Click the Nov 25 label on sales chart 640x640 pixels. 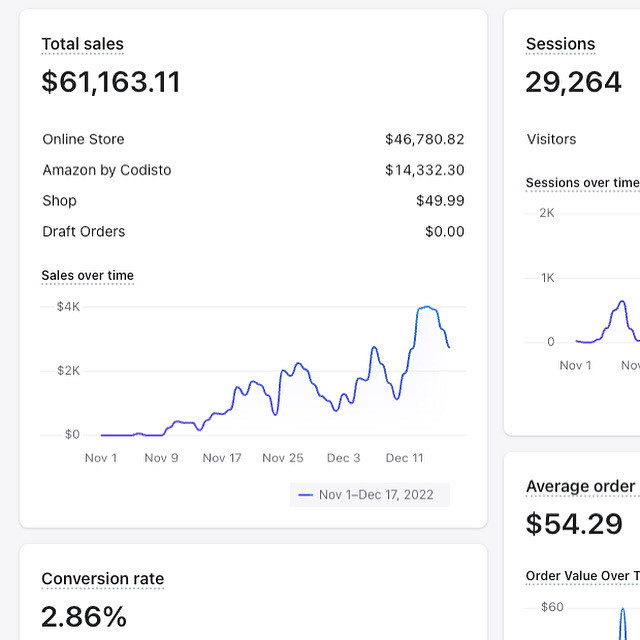click(282, 458)
